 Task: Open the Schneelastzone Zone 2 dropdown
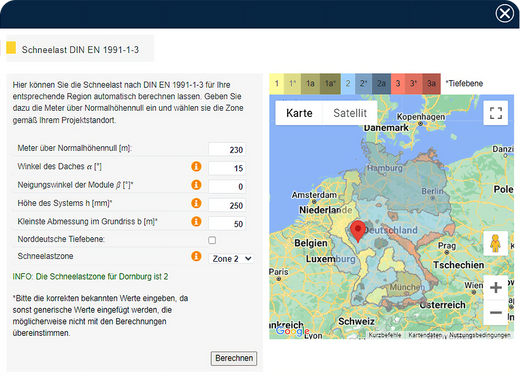pos(231,259)
